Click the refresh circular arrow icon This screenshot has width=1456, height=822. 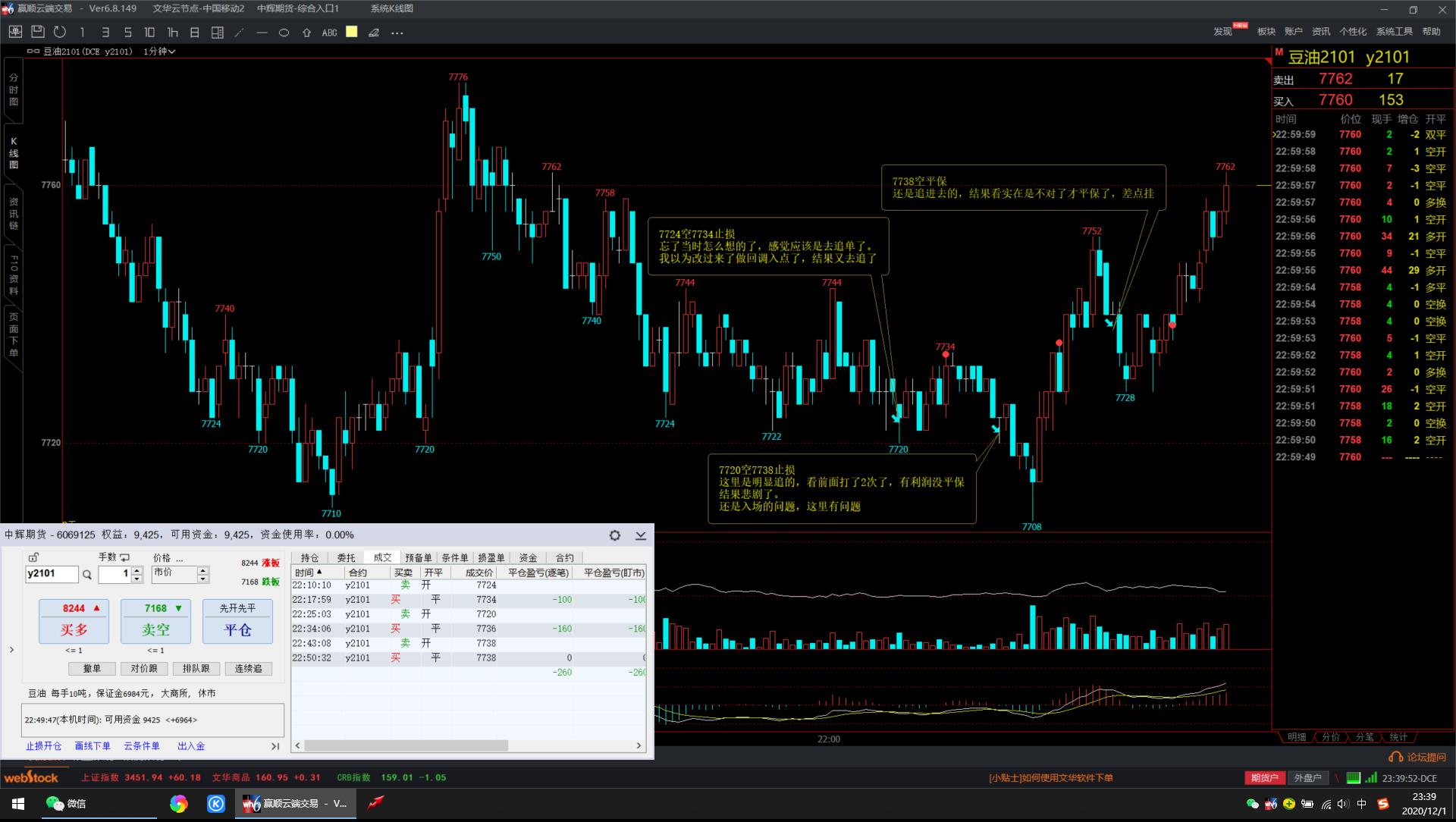pos(60,32)
